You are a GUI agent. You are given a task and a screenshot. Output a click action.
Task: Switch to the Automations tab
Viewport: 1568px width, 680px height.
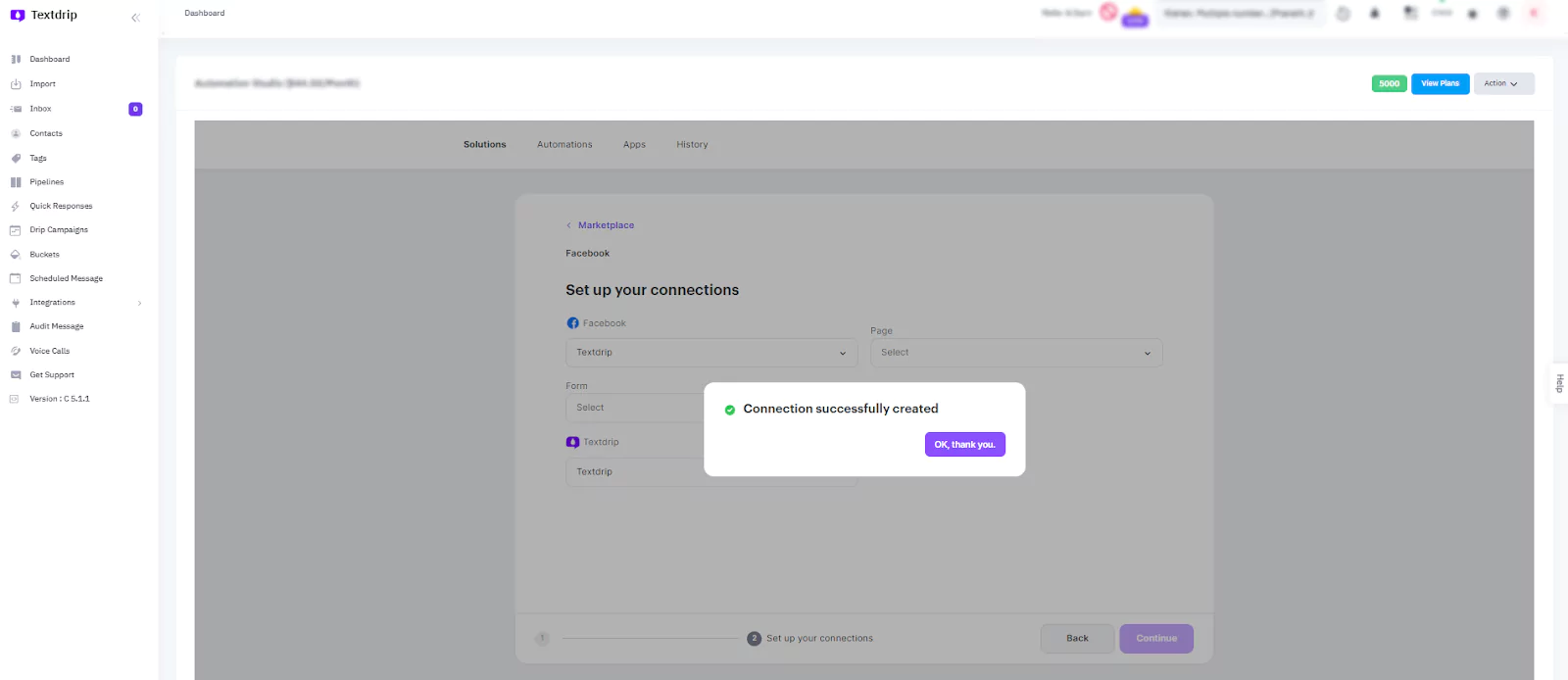[x=564, y=145]
